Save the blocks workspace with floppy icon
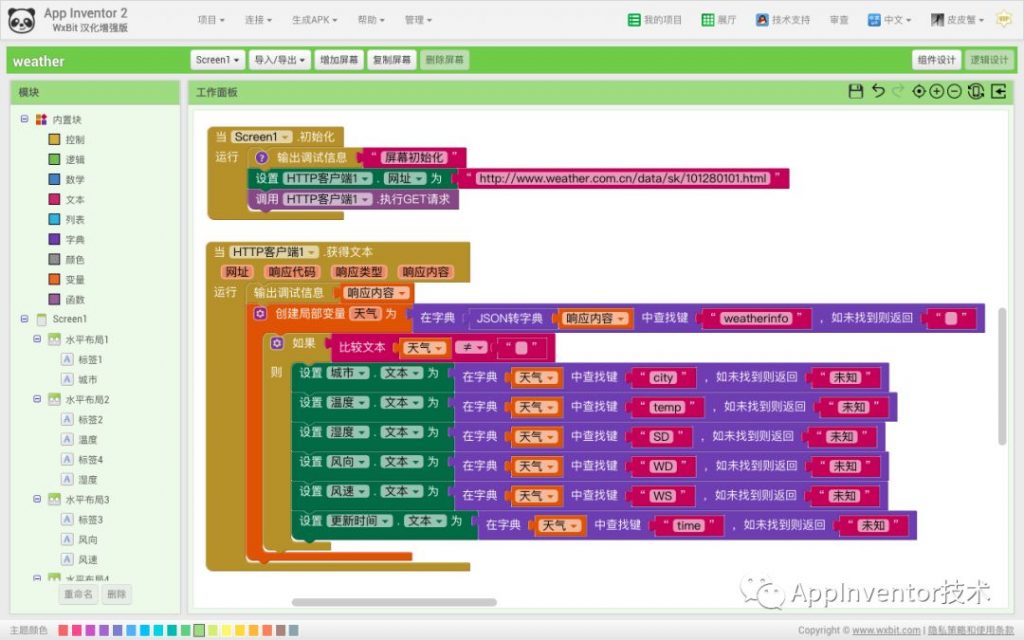Image resolution: width=1024 pixels, height=640 pixels. (856, 91)
